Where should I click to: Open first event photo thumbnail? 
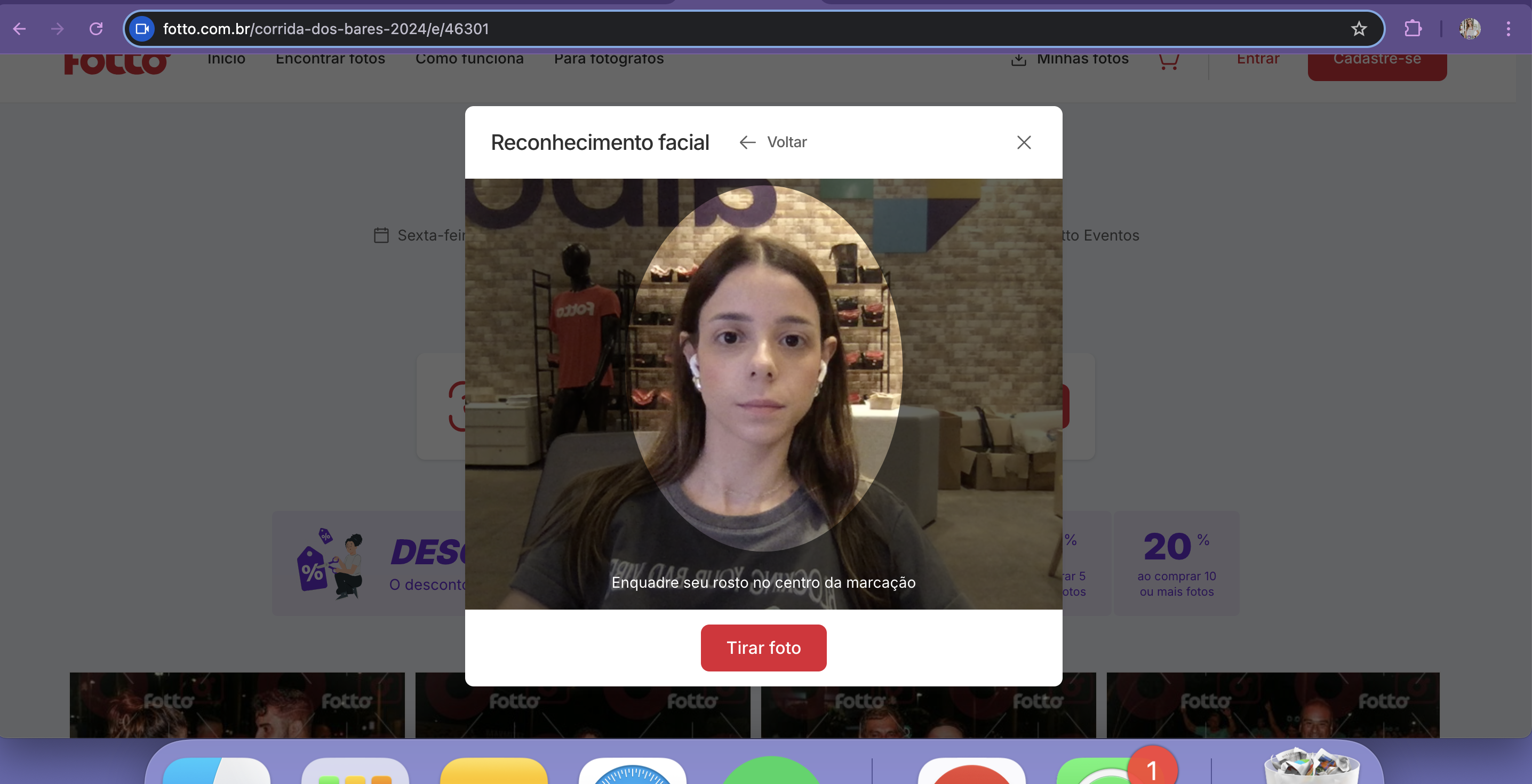click(237, 705)
